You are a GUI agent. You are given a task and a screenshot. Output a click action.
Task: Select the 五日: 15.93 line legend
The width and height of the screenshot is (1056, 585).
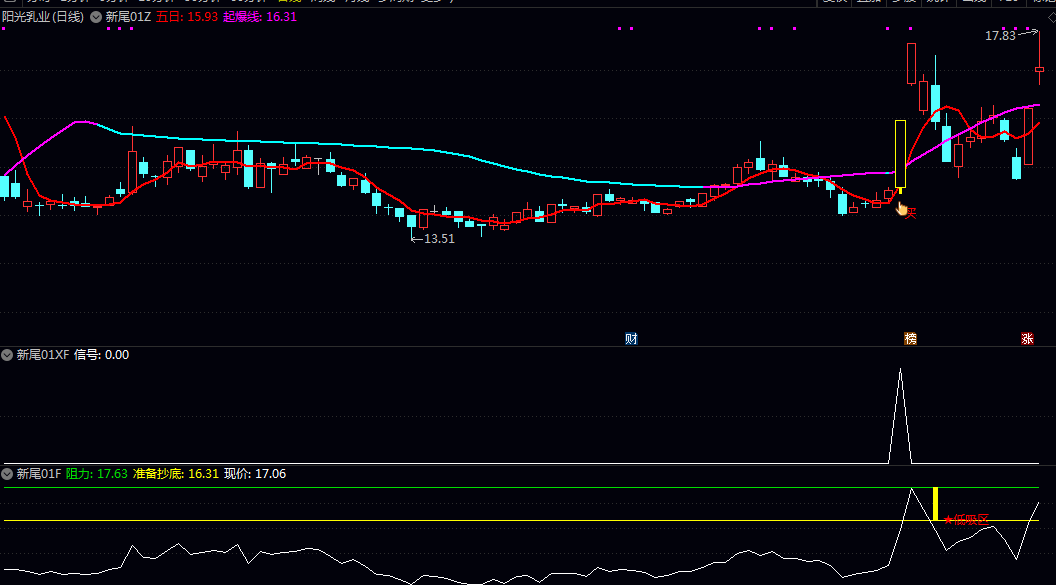coord(187,17)
